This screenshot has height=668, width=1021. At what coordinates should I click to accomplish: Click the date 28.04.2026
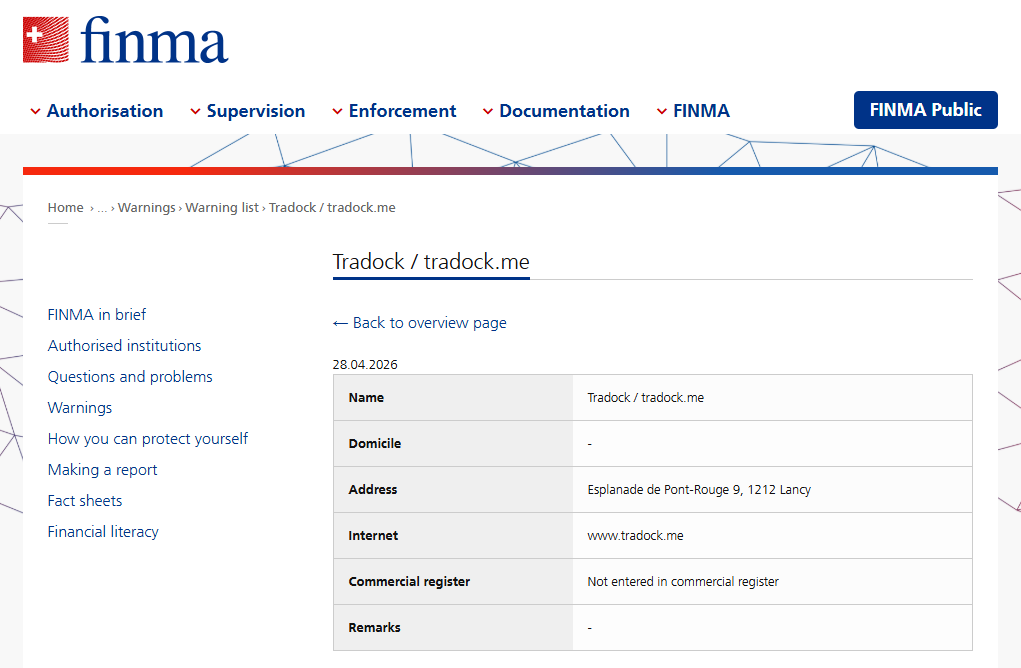365,365
